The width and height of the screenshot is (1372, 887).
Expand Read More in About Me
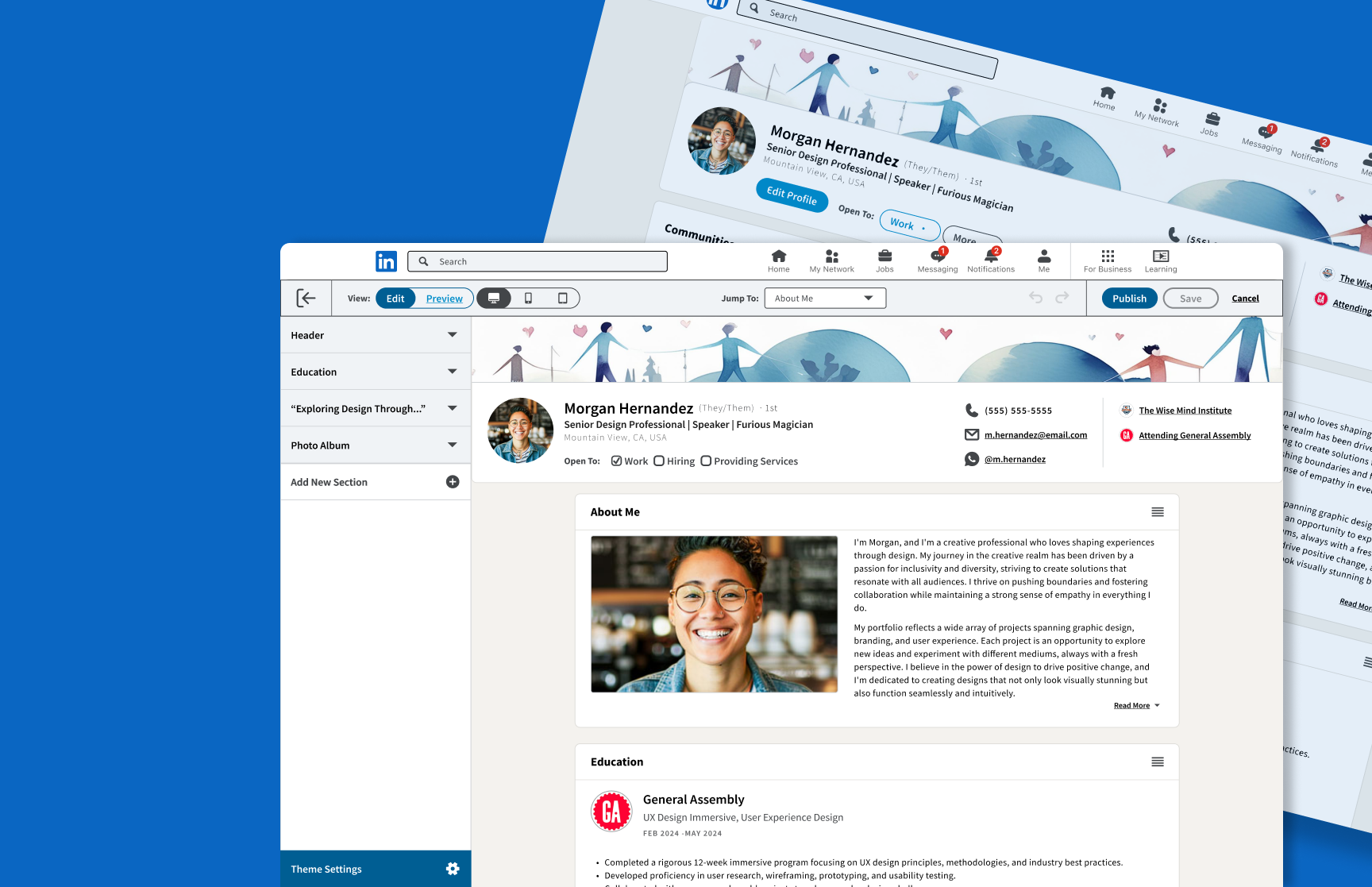tap(1136, 705)
